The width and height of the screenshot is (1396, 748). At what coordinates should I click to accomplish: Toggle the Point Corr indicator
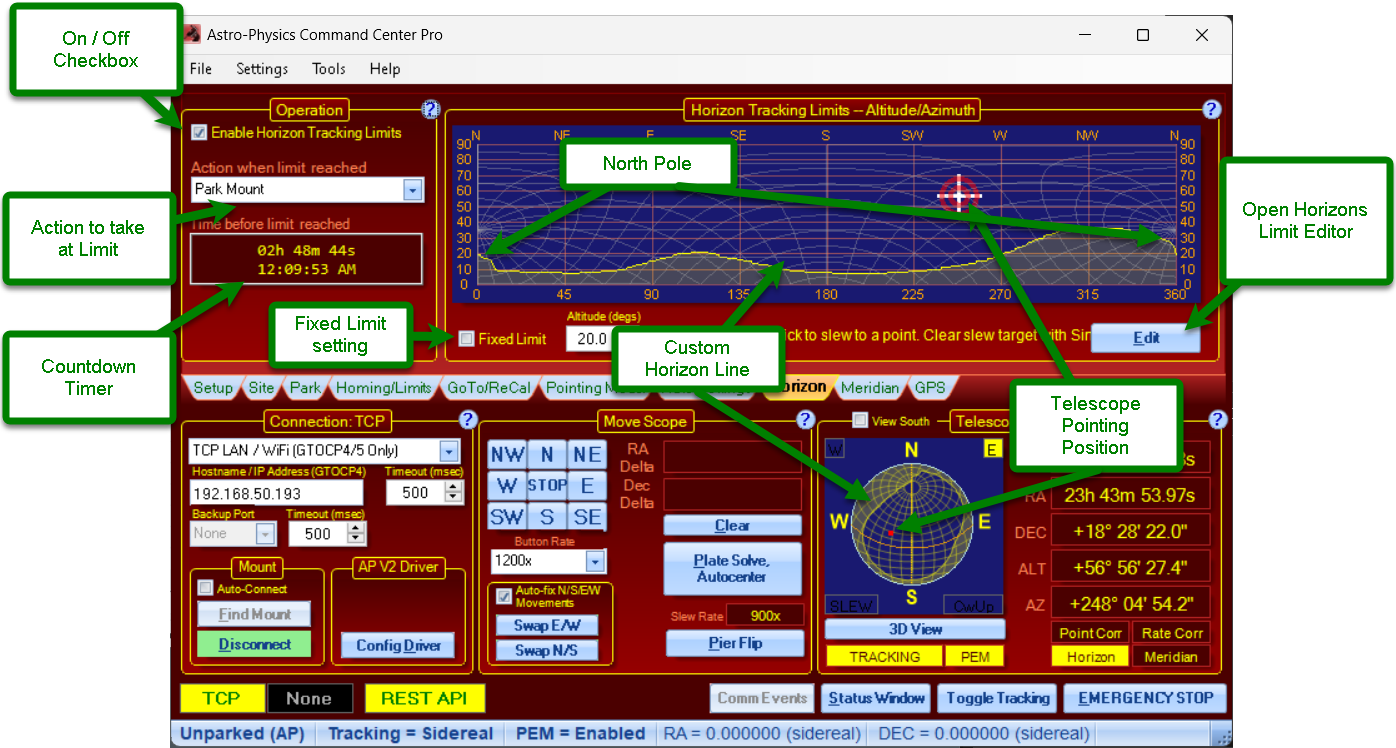(1090, 633)
